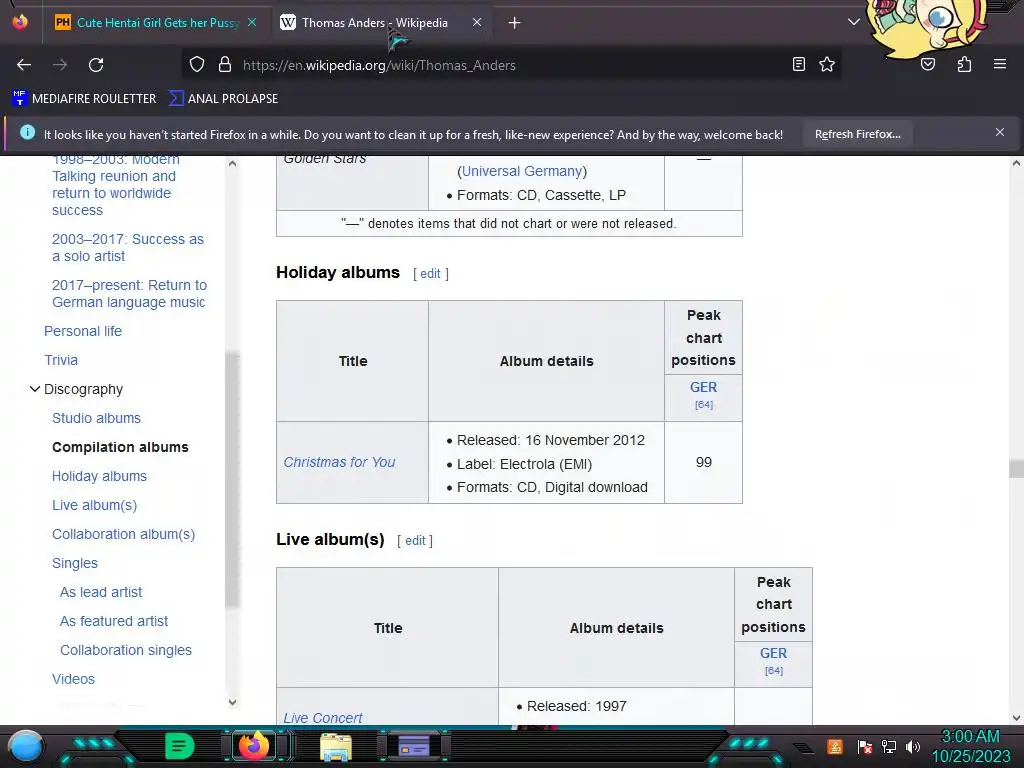Open the purple window app in taskbar
The image size is (1024, 768).
click(x=414, y=746)
